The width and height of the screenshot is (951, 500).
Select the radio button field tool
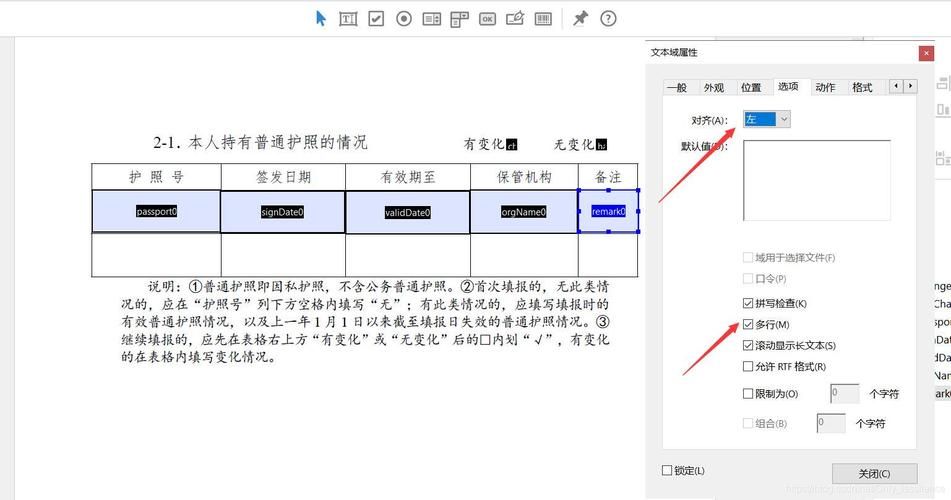pyautogui.click(x=404, y=19)
